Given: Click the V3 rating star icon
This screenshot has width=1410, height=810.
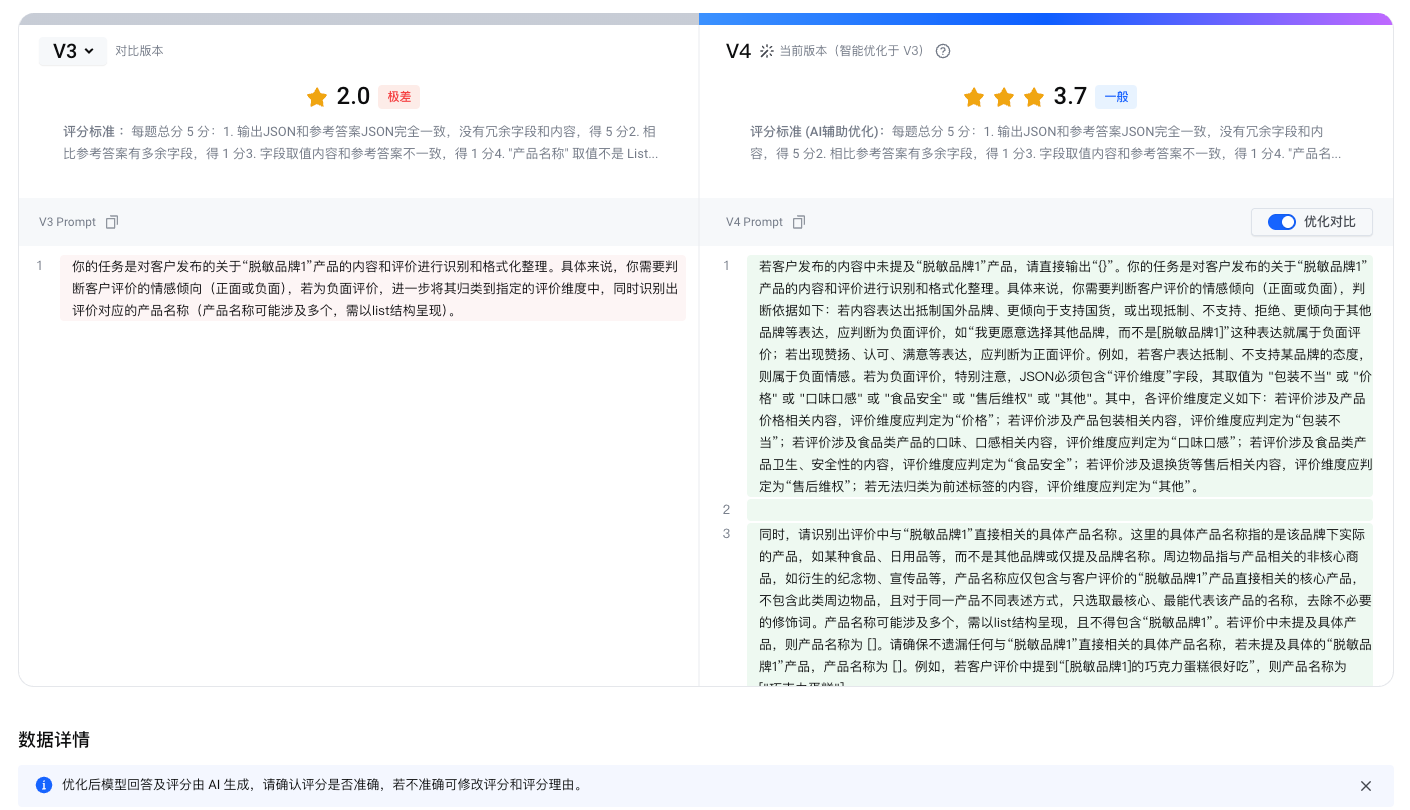Looking at the screenshot, I should pos(317,97).
